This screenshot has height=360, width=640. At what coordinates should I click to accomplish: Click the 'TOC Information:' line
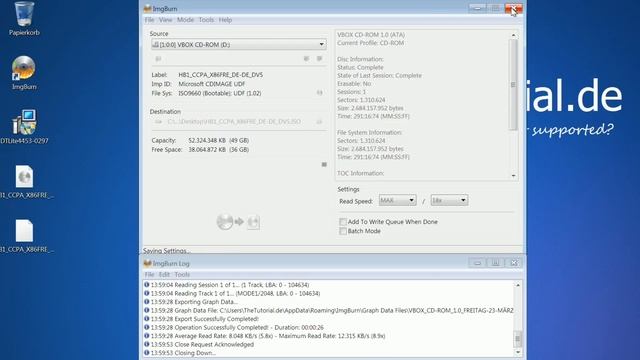click(360, 173)
